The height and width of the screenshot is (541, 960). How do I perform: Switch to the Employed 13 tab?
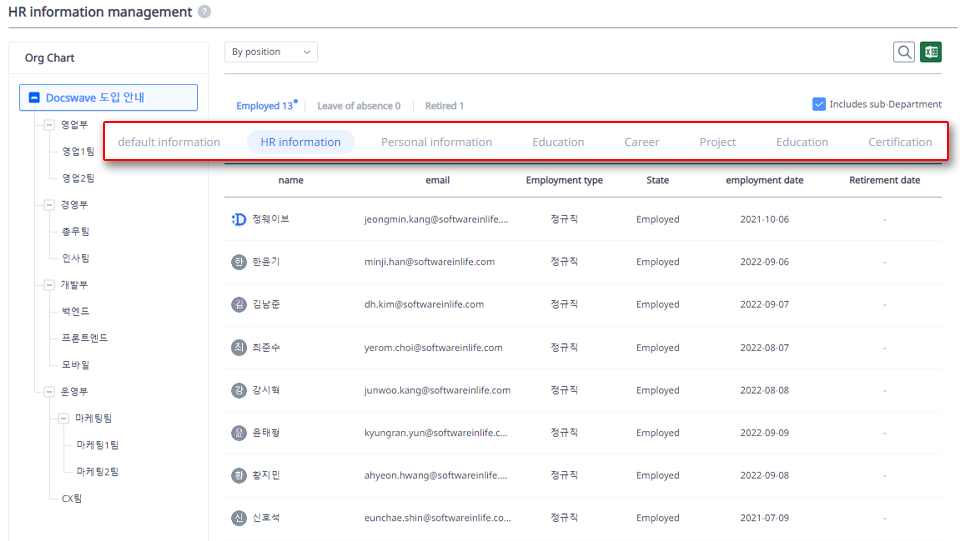[x=265, y=105]
